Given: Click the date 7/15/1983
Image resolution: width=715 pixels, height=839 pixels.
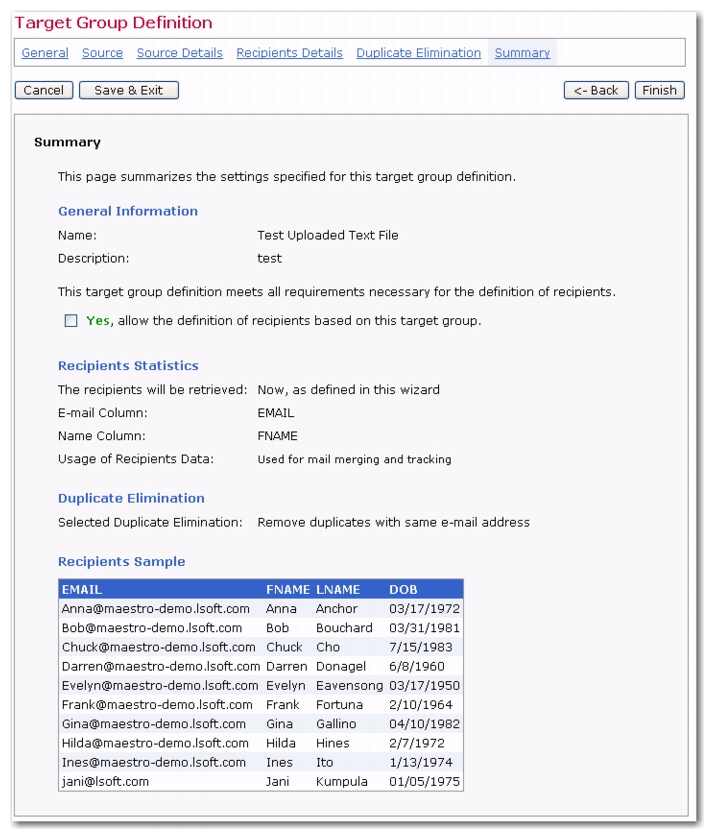Looking at the screenshot, I should pyautogui.click(x=421, y=647).
